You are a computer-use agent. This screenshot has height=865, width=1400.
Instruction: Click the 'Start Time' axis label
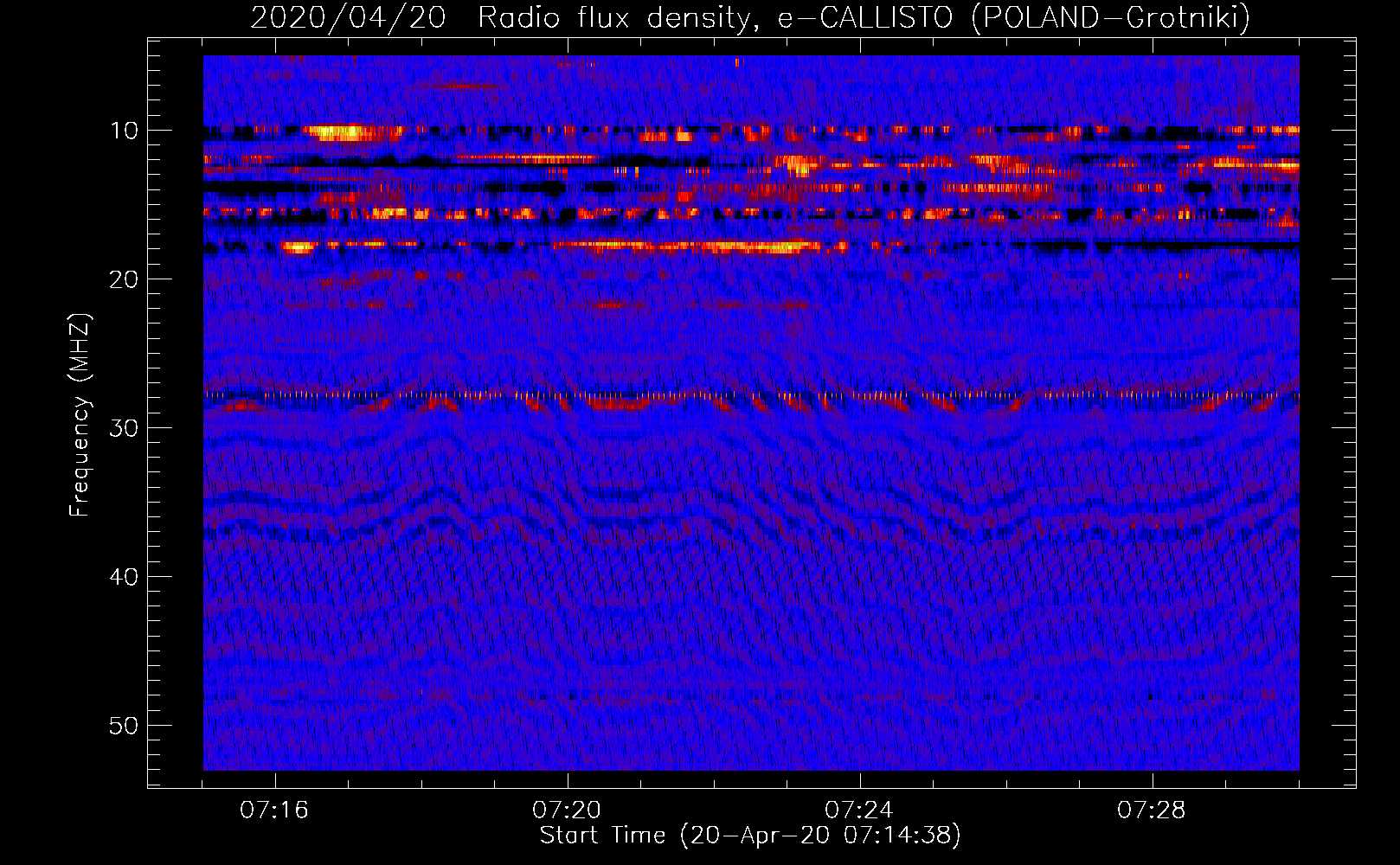[x=750, y=836]
